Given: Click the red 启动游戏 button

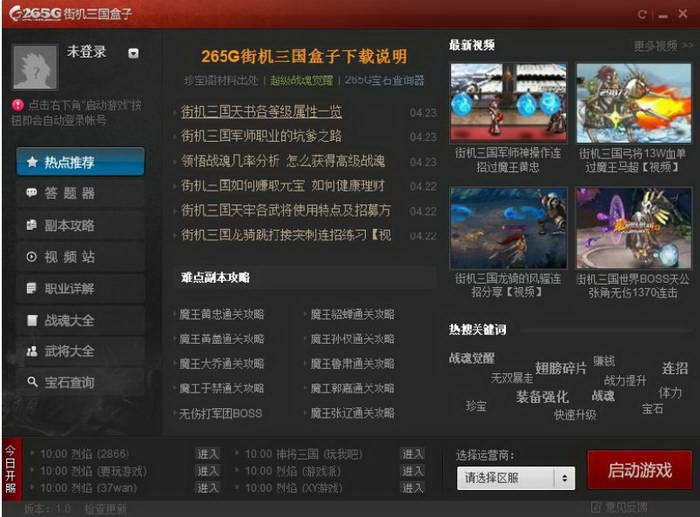Looking at the screenshot, I should click(x=640, y=470).
